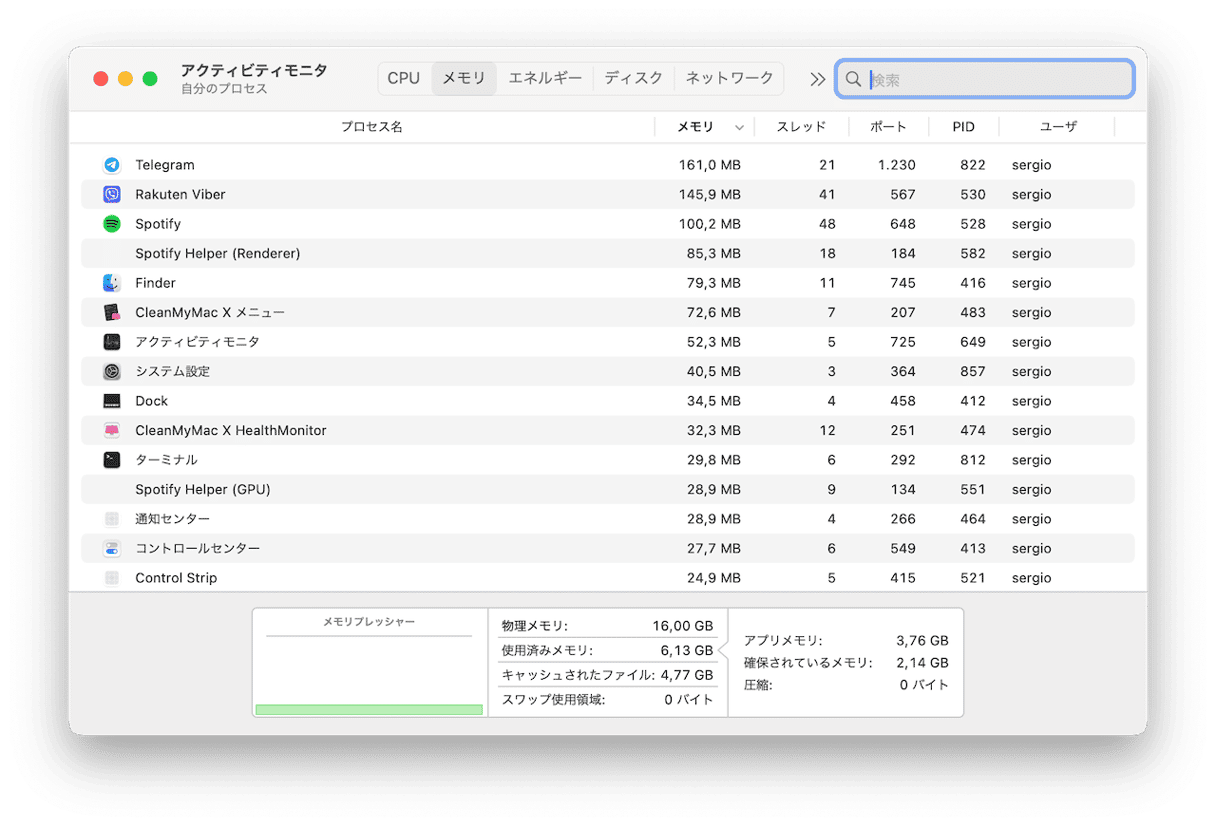Click the magnifying glass search icon
Viewport: 1216px width, 826px height.
click(853, 79)
